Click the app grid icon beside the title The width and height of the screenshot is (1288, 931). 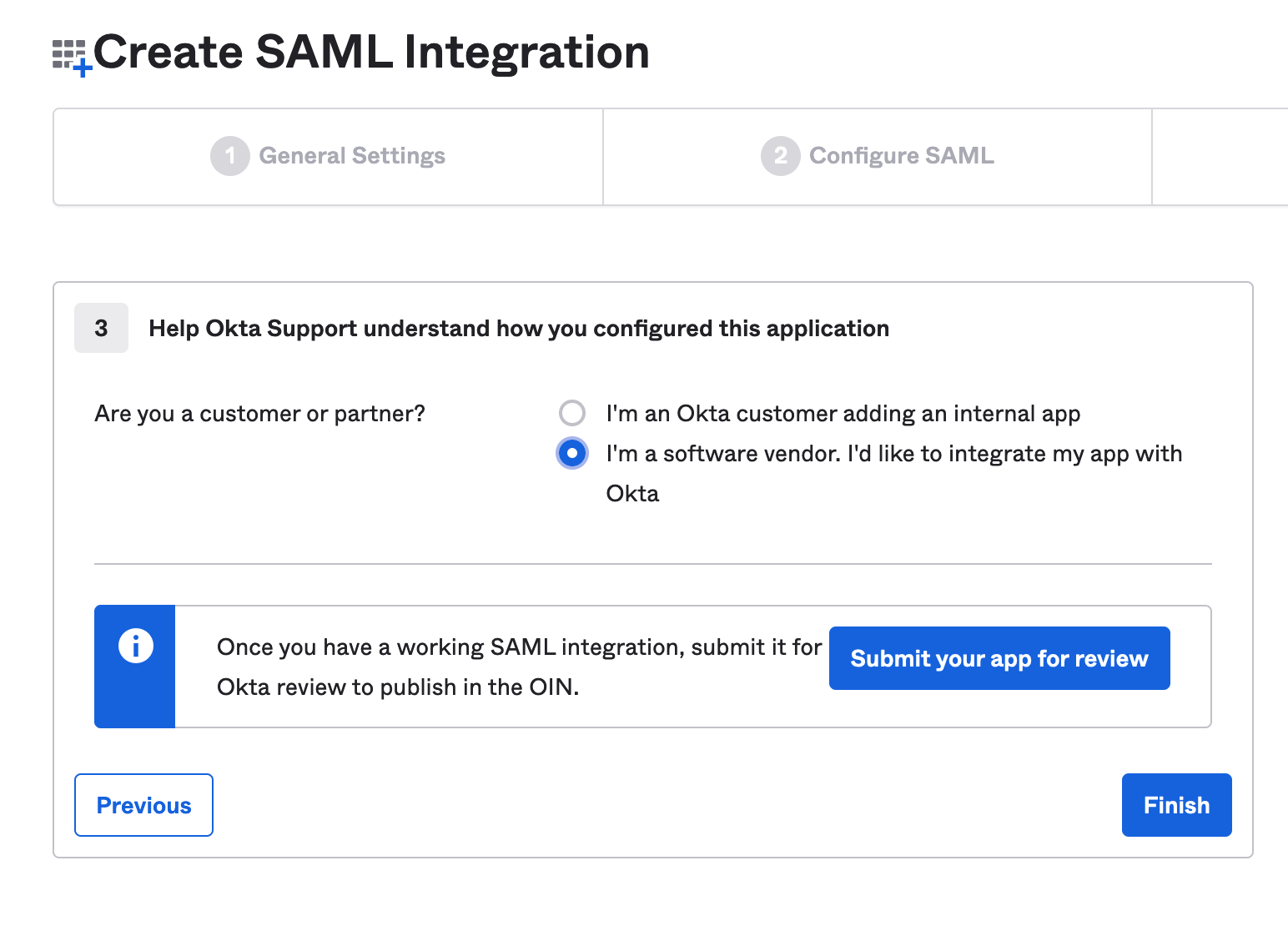(71, 56)
